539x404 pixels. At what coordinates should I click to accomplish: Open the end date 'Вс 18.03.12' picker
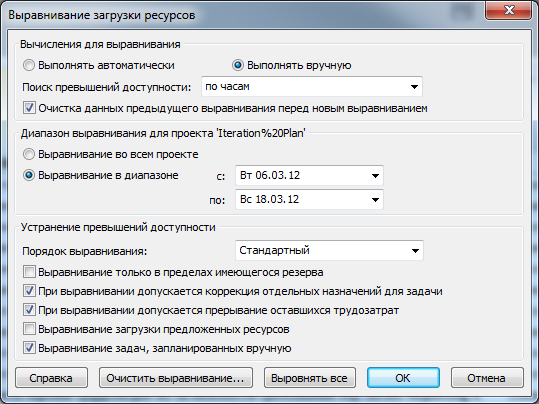pyautogui.click(x=309, y=199)
